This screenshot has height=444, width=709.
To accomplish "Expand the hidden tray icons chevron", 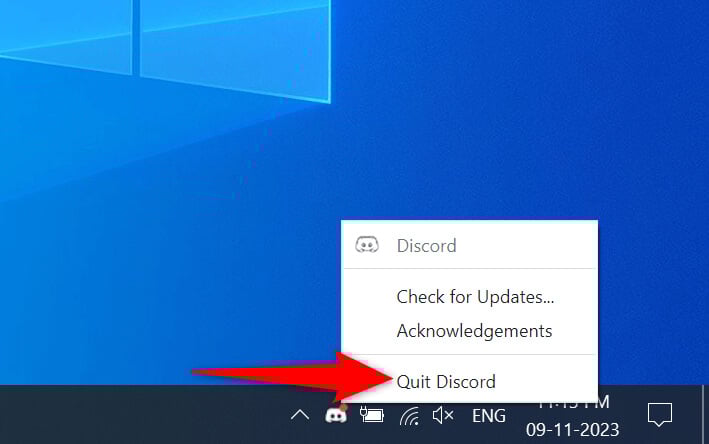I will (x=299, y=415).
